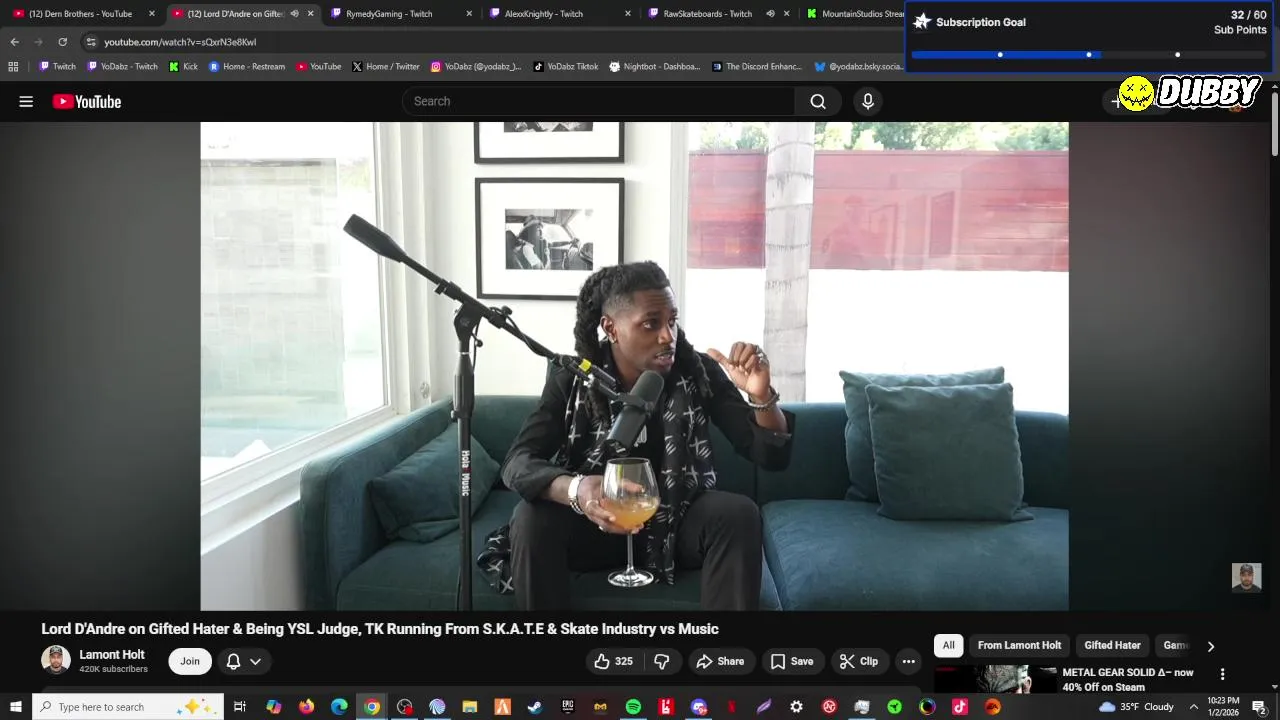Go back in the browser
Viewport: 1280px width, 720px height.
tap(14, 42)
